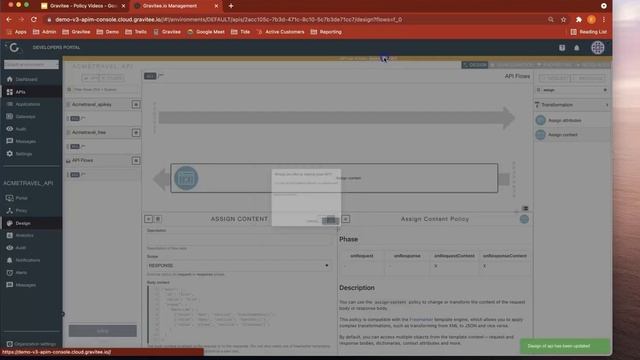Image resolution: width=640 pixels, height=360 pixels.
Task: Open Google Meet bookmark
Action: click(206, 32)
